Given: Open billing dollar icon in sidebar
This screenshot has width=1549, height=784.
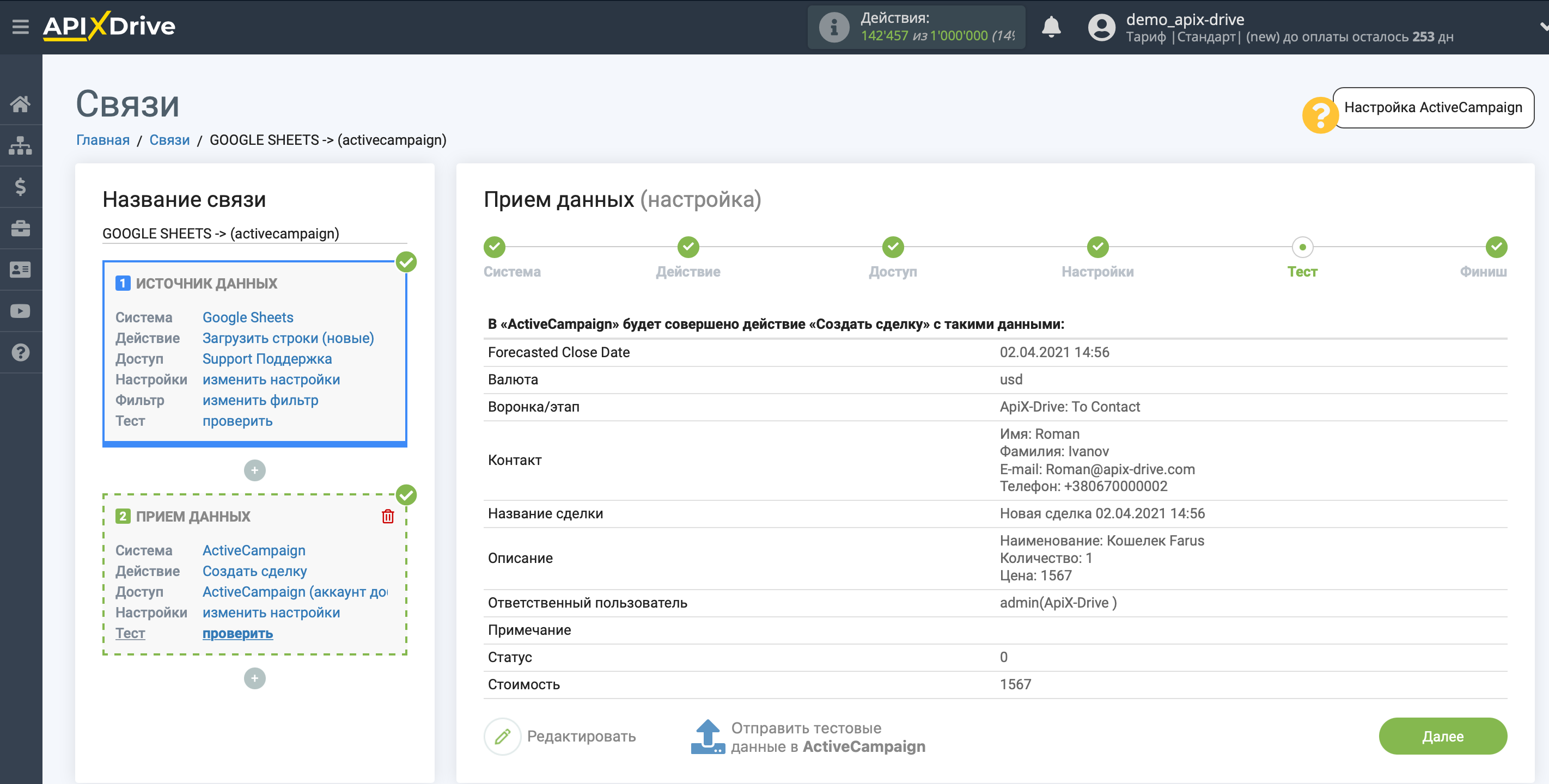Looking at the screenshot, I should pyautogui.click(x=21, y=187).
